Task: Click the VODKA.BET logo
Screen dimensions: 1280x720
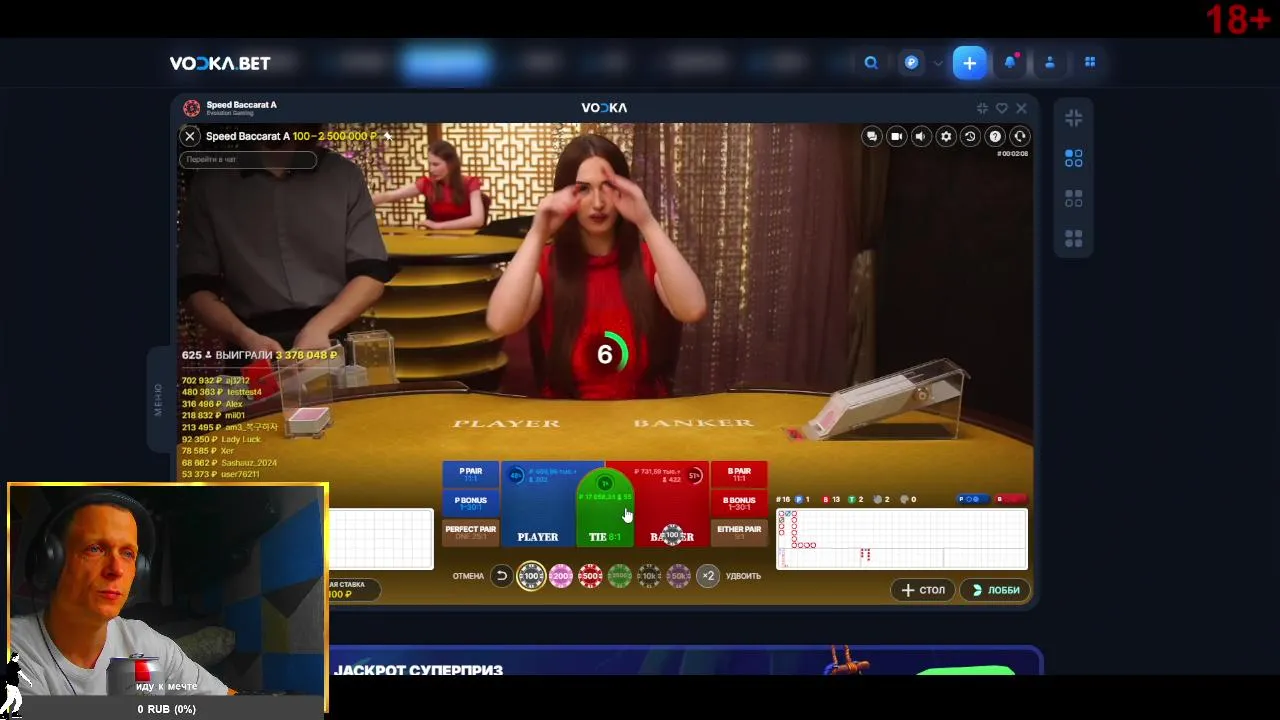Action: tap(220, 63)
